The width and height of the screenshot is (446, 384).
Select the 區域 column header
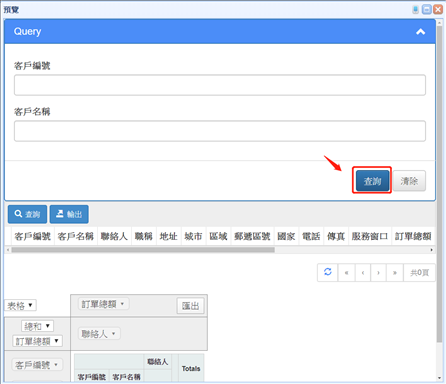click(218, 236)
